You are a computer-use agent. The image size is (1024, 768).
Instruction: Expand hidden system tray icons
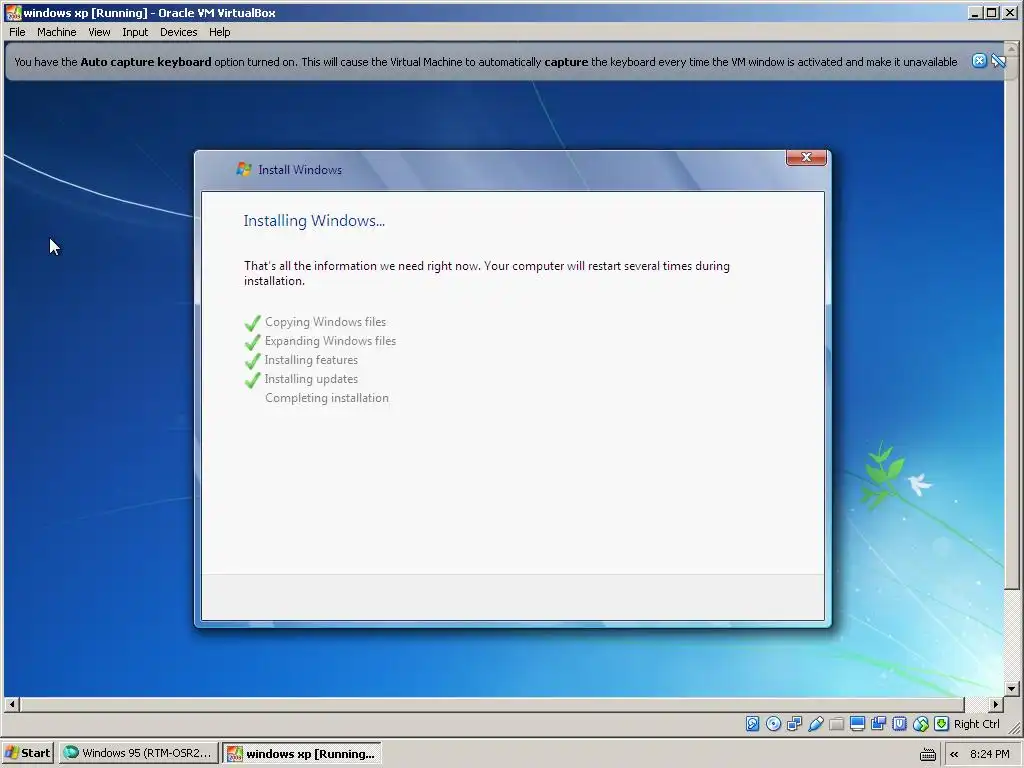pyautogui.click(x=954, y=754)
